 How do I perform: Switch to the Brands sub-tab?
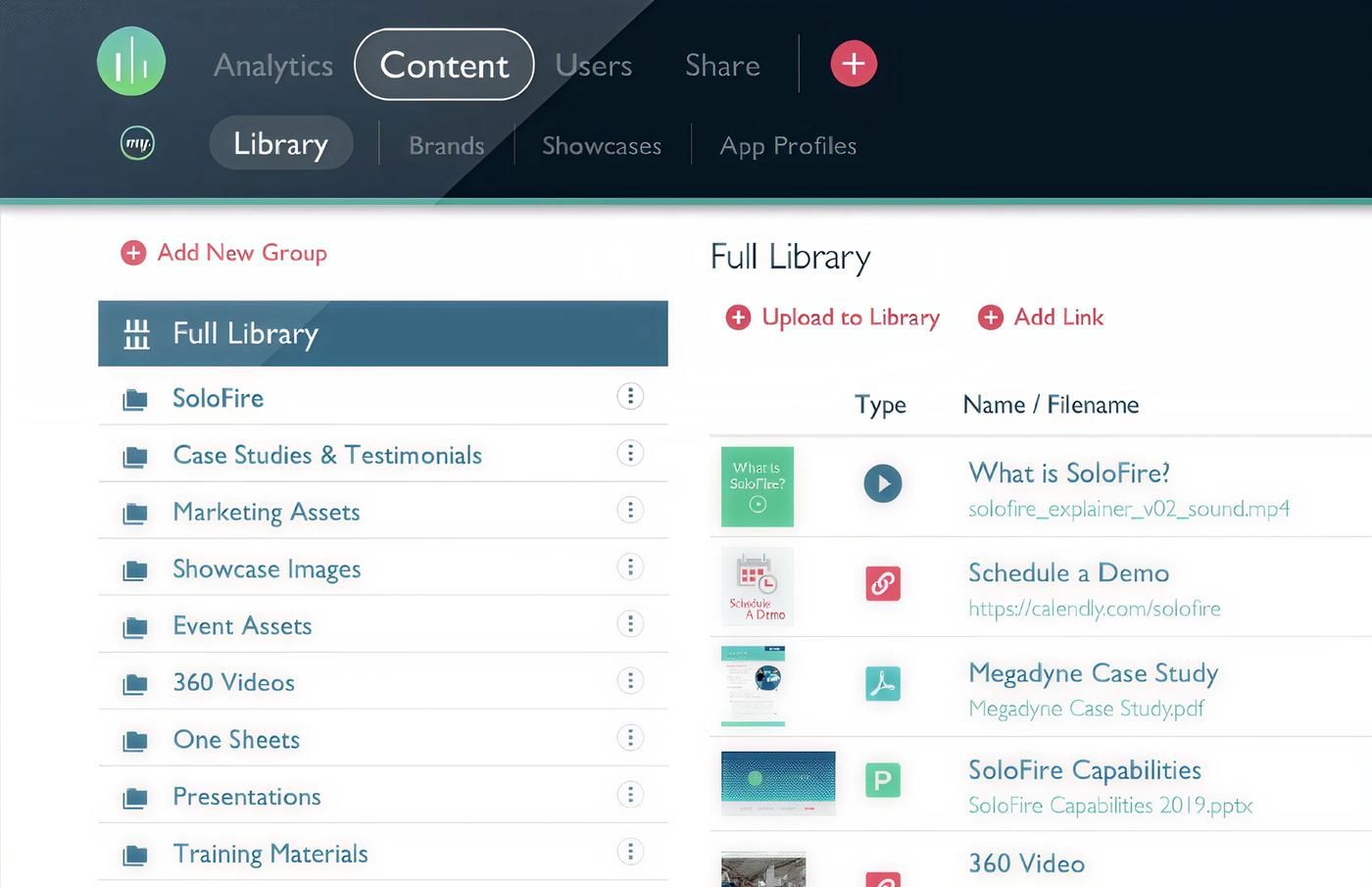click(x=447, y=146)
